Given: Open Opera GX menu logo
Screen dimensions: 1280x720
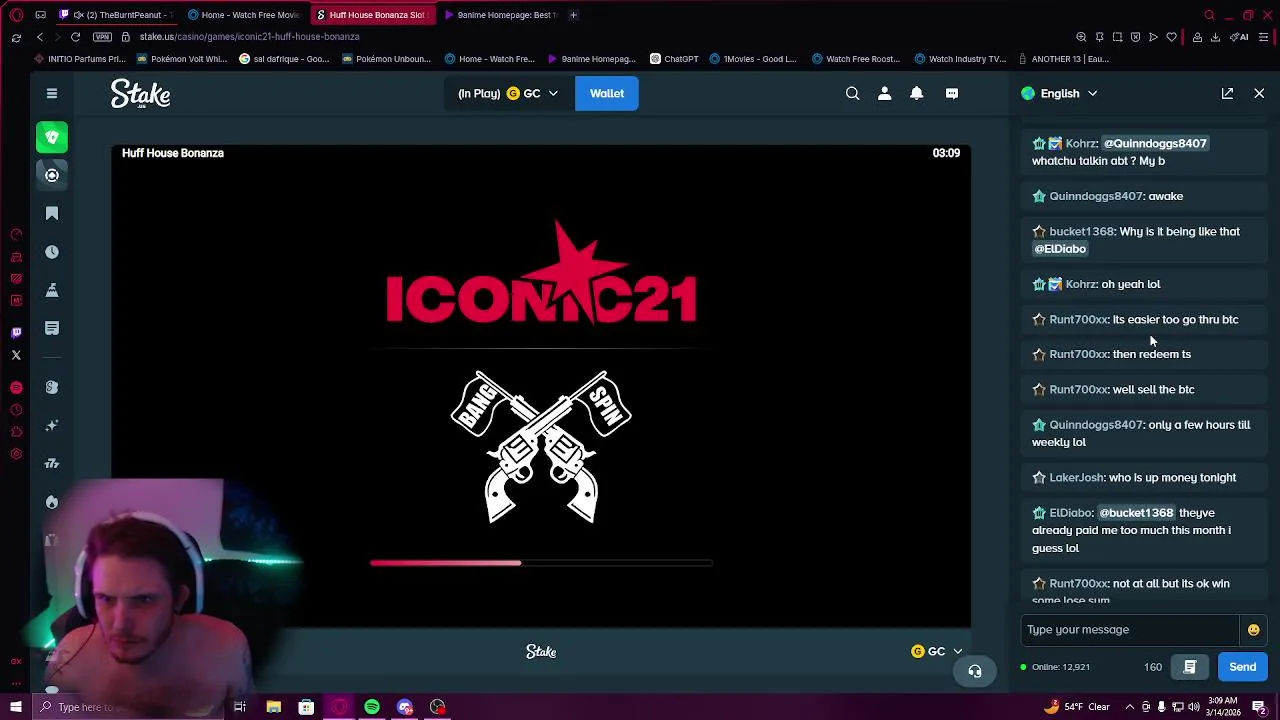Looking at the screenshot, I should pos(16,15).
